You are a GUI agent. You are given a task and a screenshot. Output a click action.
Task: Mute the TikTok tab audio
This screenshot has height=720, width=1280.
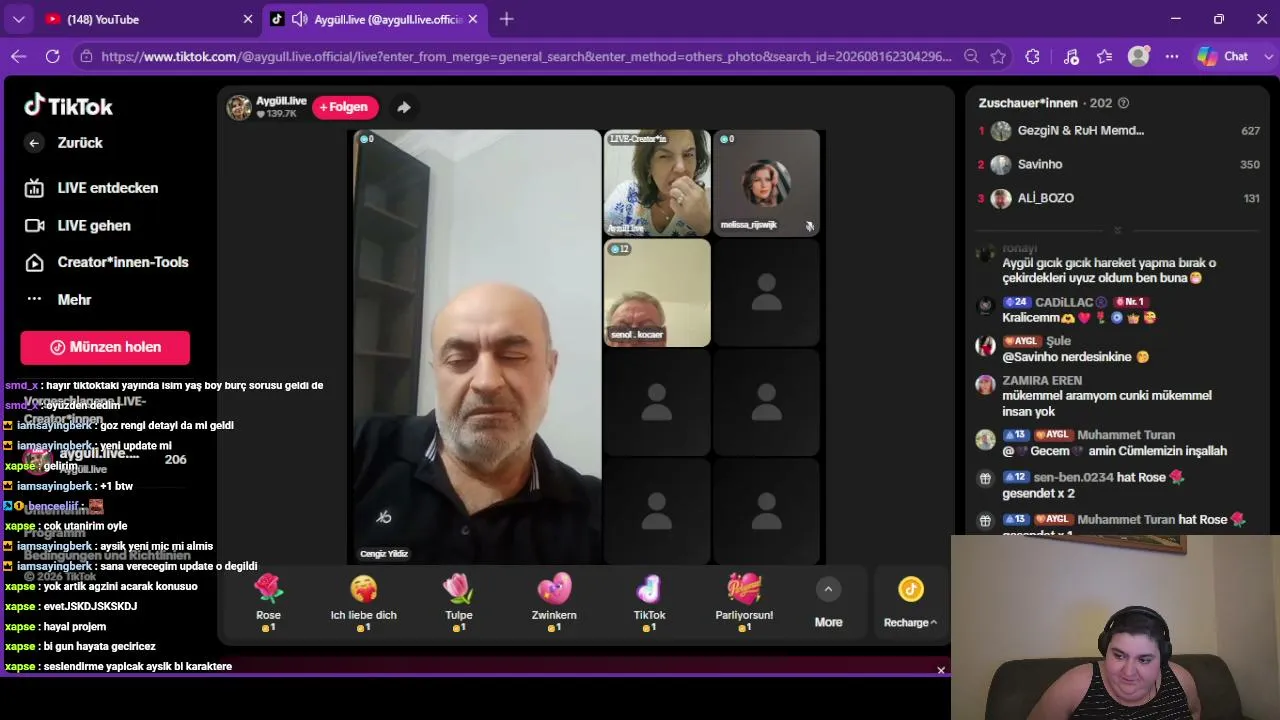click(299, 19)
